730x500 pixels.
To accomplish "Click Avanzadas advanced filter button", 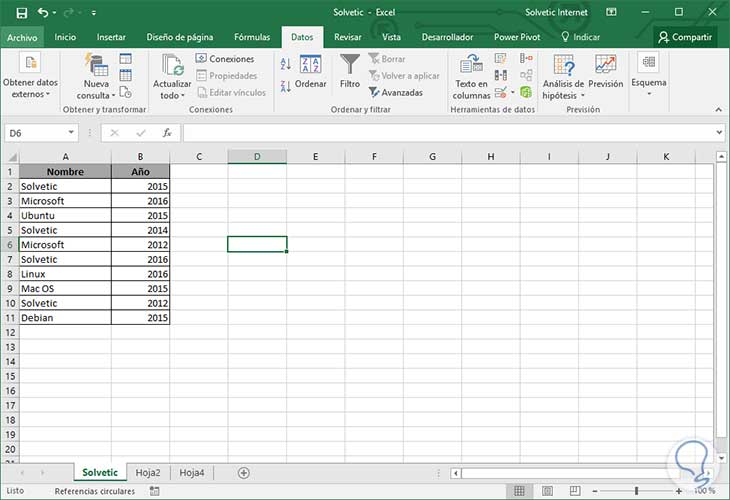I will pos(396,93).
